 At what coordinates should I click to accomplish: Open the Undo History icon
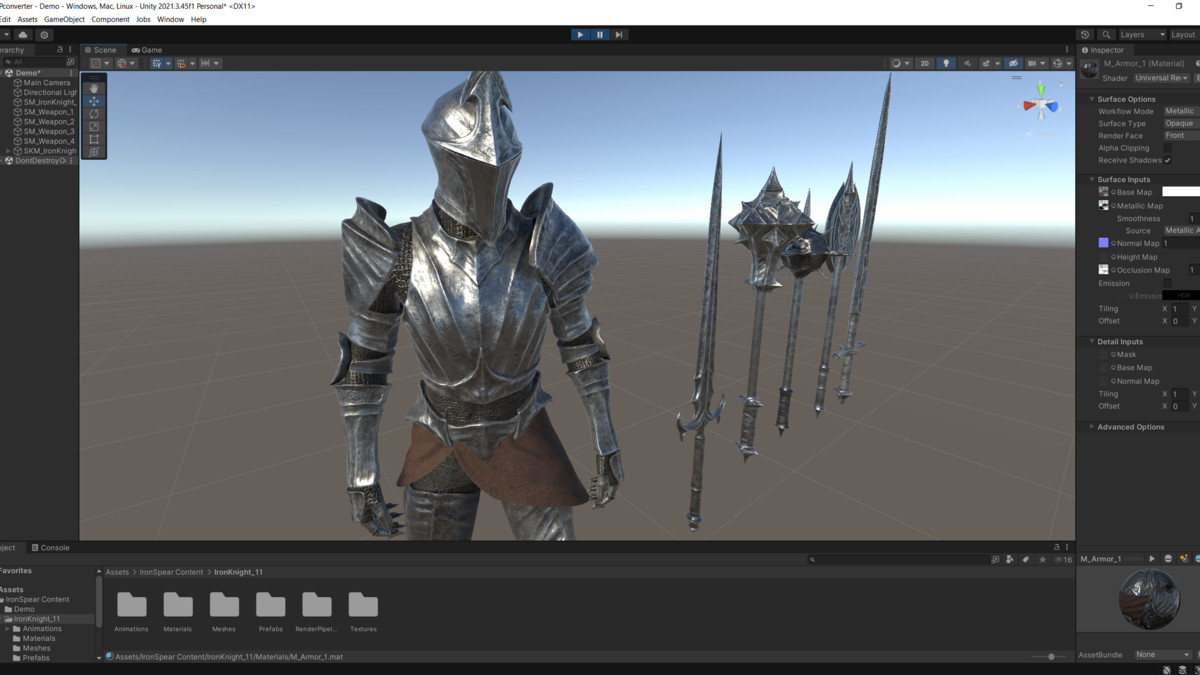1085,35
